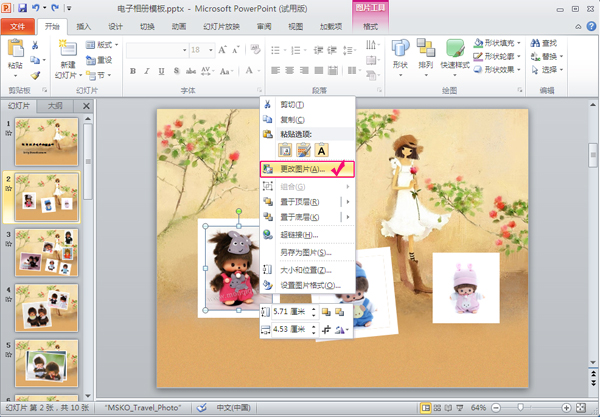
Task: Click the Format Painter brush icon
Action: (x=35, y=75)
